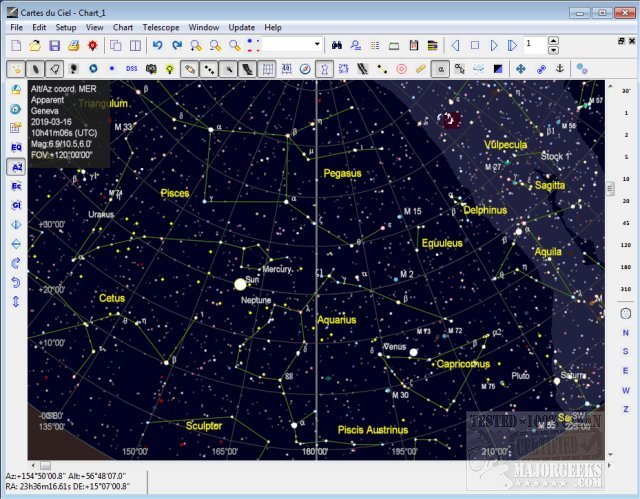Click the Save chart floppy disk icon
Screen dimensions: 640x499
point(56,46)
